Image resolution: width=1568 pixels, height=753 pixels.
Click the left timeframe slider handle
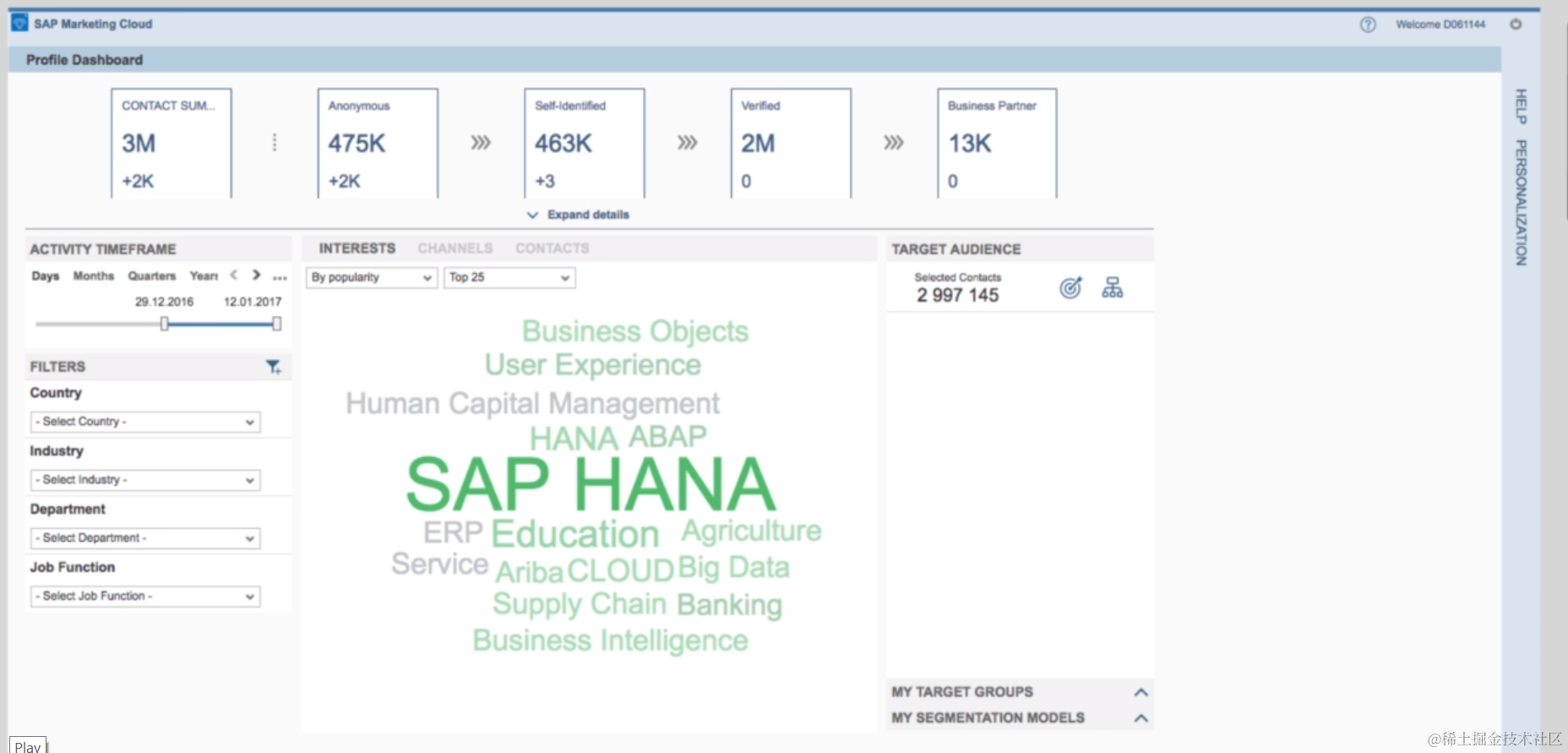point(165,324)
